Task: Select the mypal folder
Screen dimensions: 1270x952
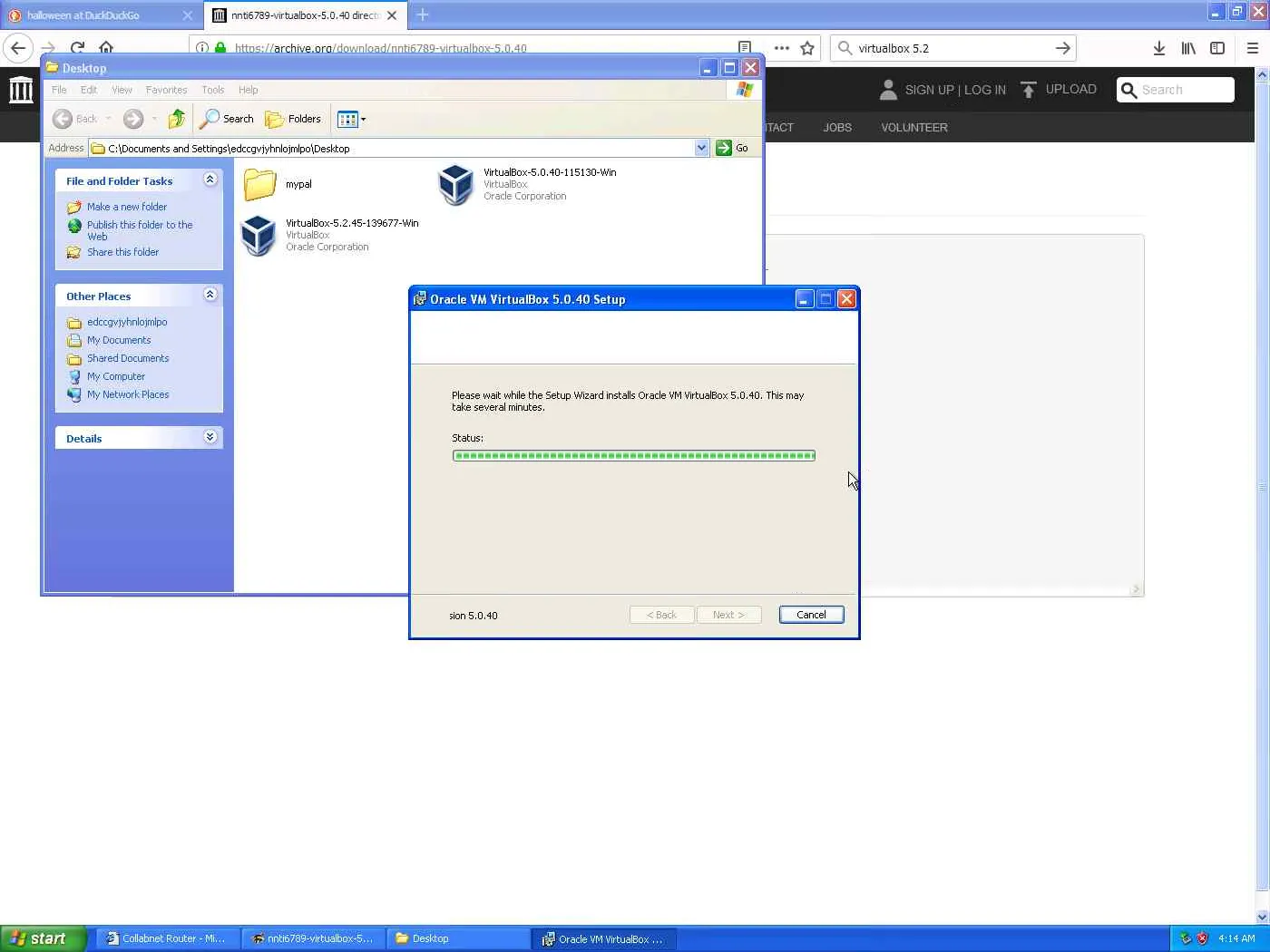Action: [278, 184]
